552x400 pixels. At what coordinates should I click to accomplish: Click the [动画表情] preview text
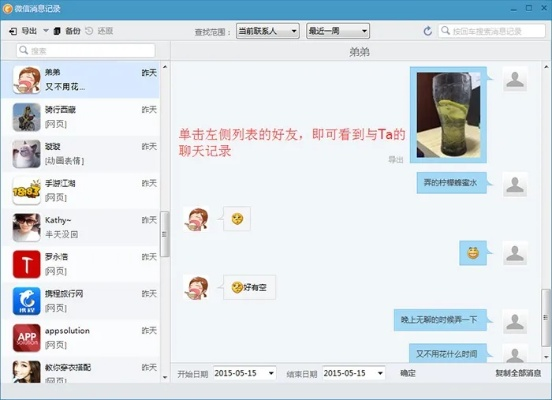point(64,161)
